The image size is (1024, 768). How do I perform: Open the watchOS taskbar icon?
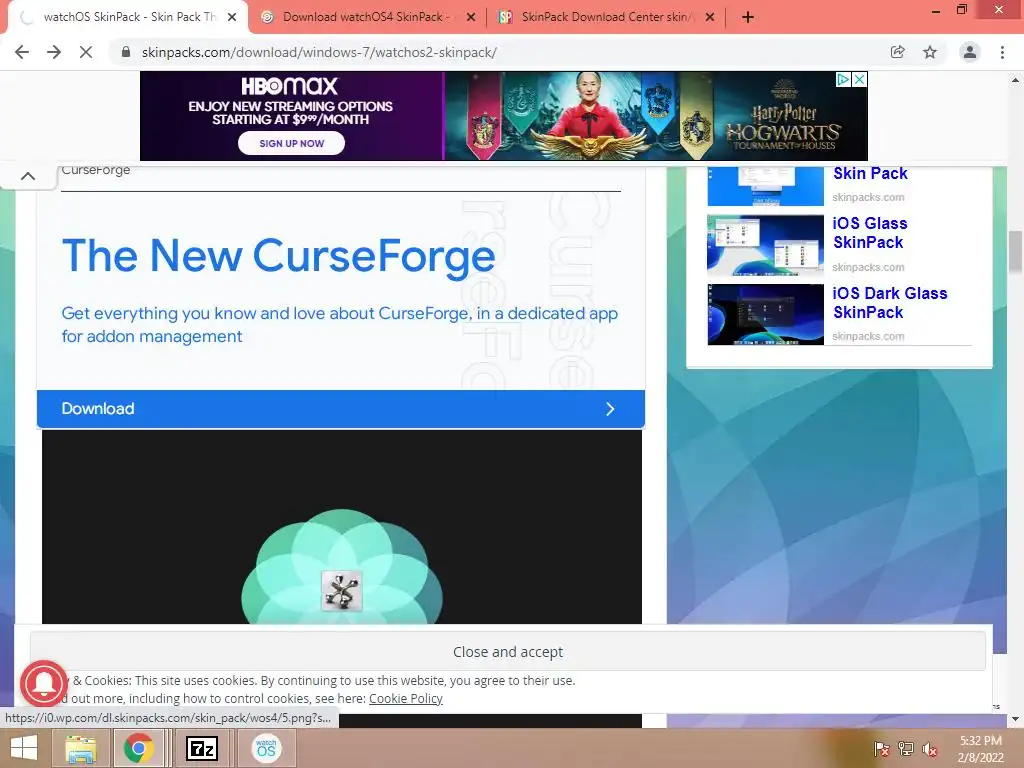pyautogui.click(x=266, y=748)
